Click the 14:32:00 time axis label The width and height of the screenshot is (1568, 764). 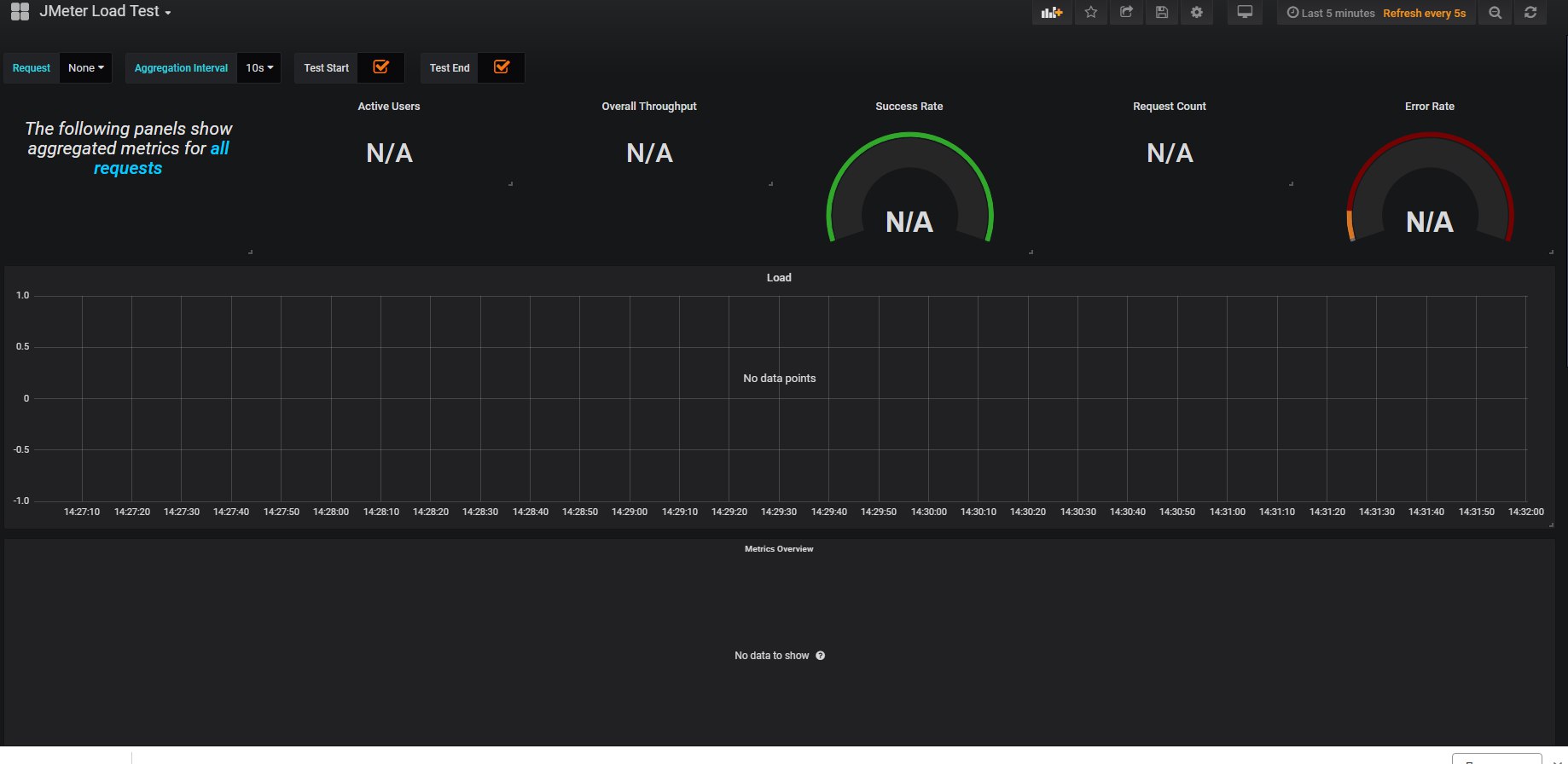pyautogui.click(x=1526, y=512)
